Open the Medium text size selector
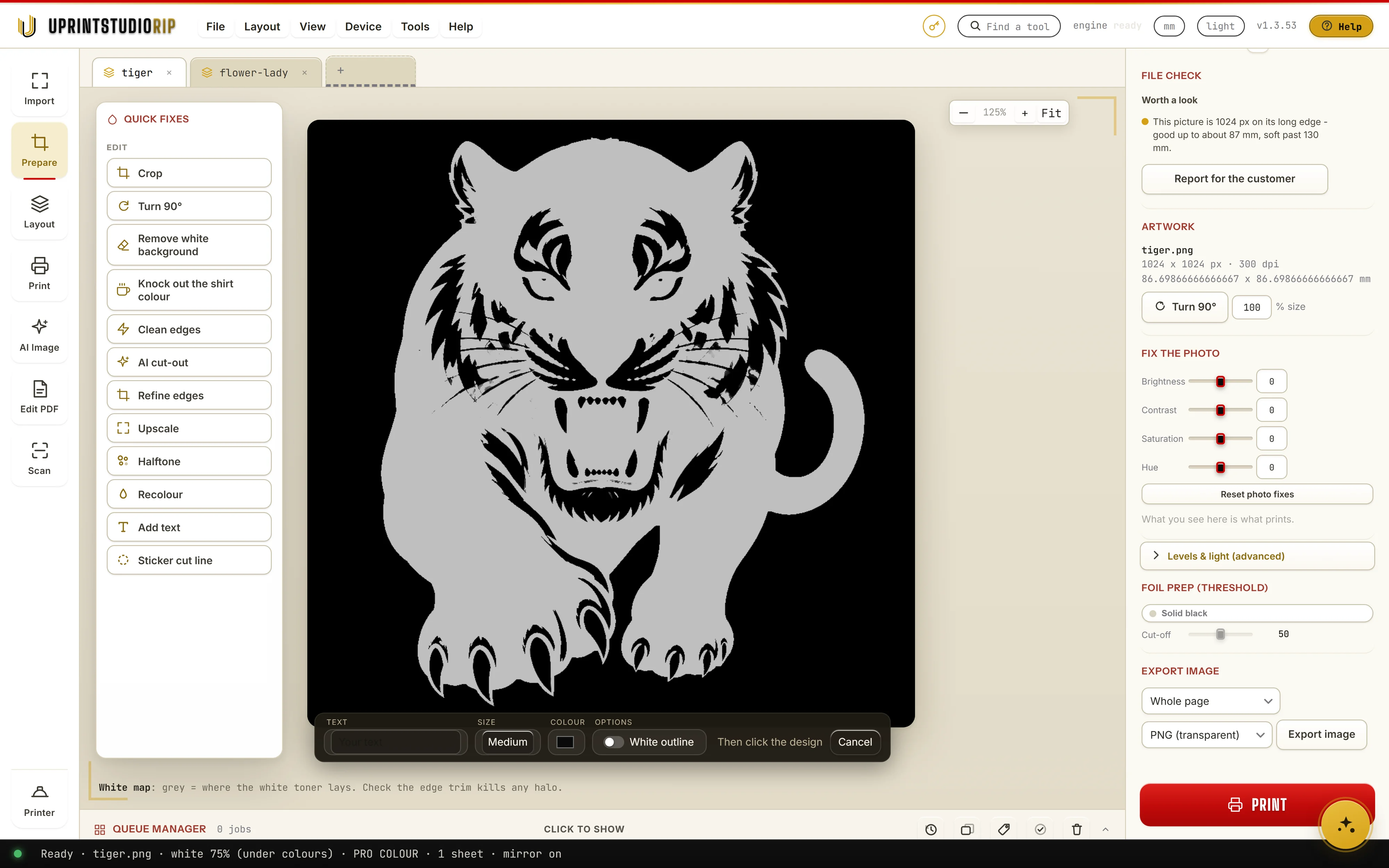This screenshot has height=868, width=1389. [x=507, y=742]
